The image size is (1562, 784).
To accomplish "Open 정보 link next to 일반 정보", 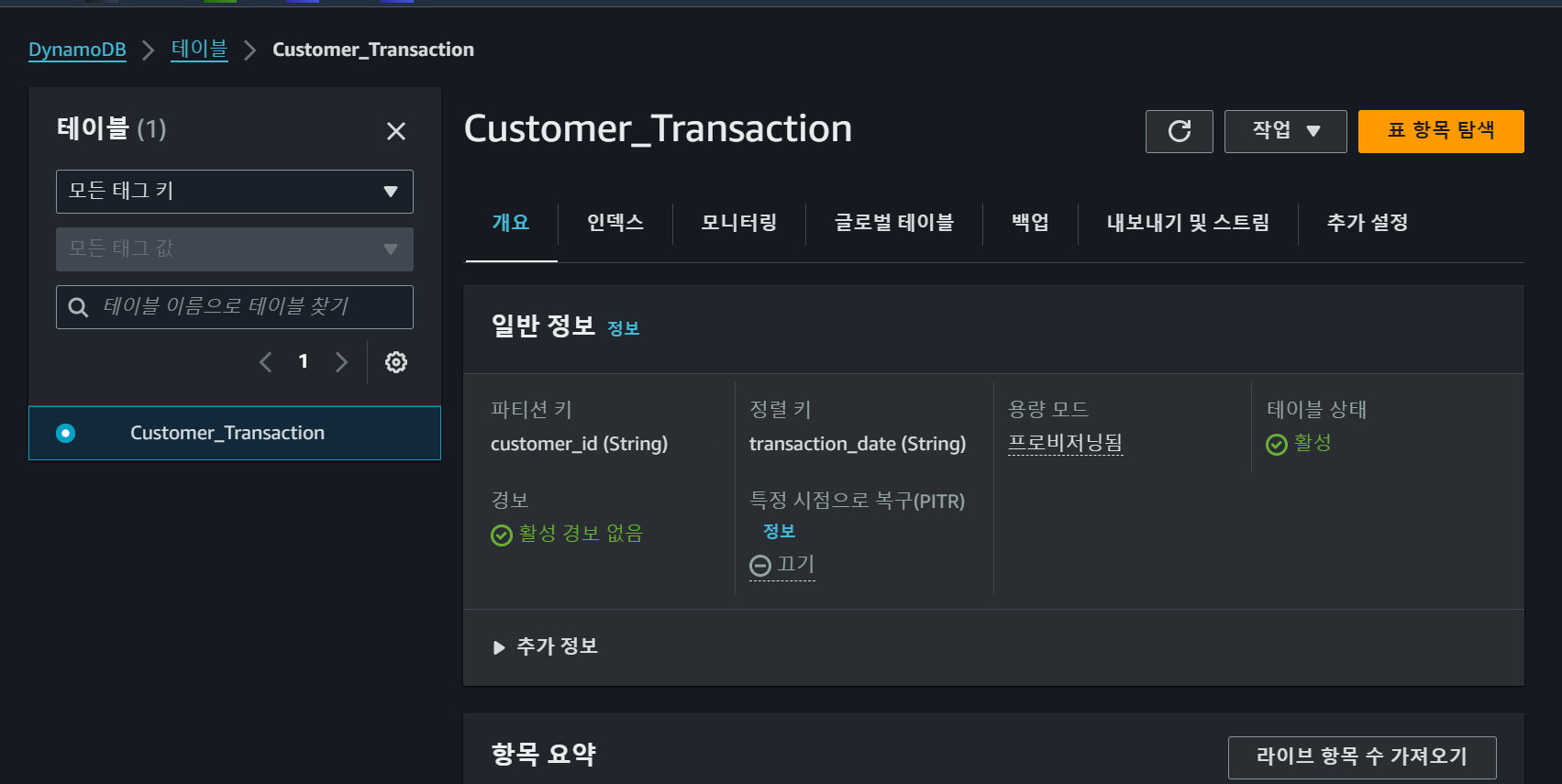I will pyautogui.click(x=624, y=328).
